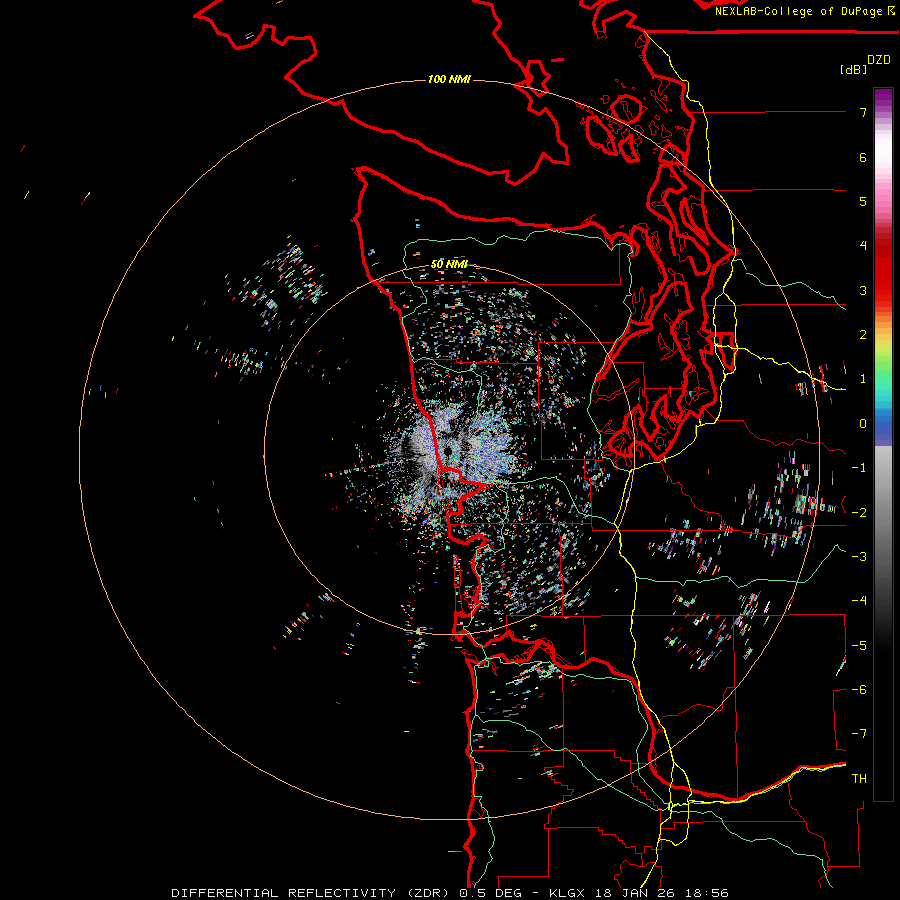
Task: Click the 50 NMI range ring label
Action: [449, 264]
